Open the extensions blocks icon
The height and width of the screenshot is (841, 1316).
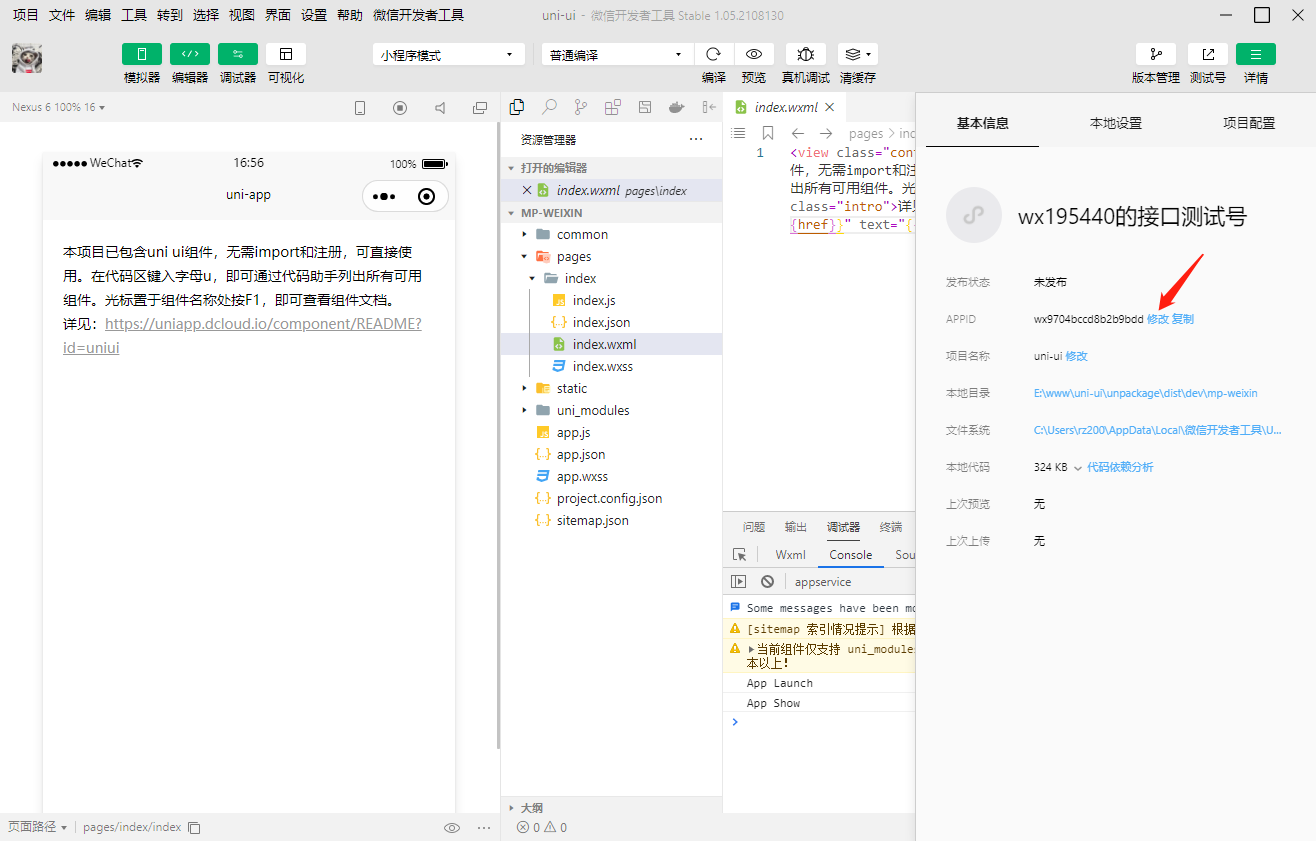(613, 107)
